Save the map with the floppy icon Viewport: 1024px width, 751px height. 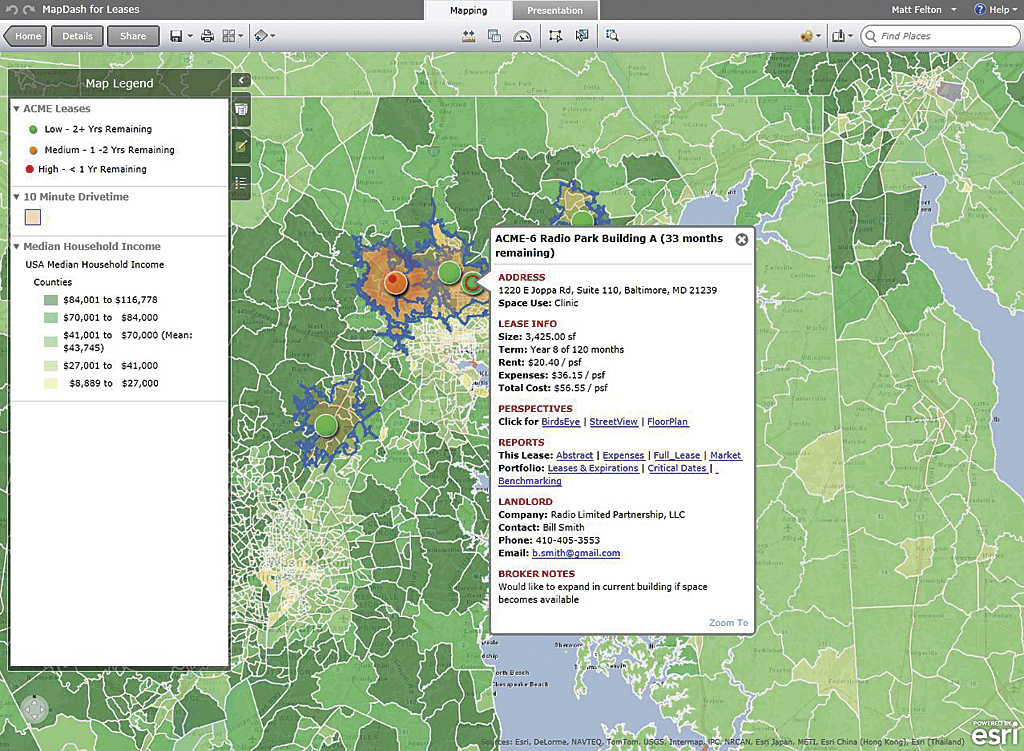pyautogui.click(x=176, y=36)
